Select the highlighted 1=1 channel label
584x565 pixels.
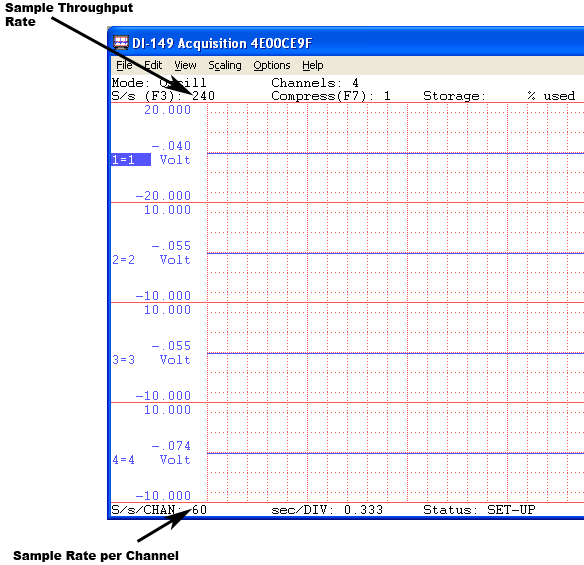(x=131, y=160)
